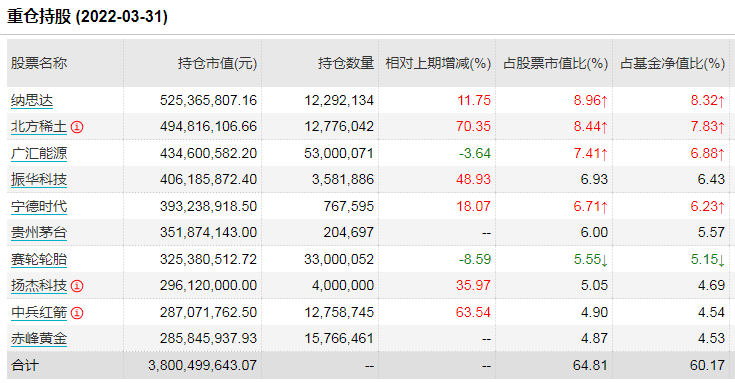Image resolution: width=735 pixels, height=383 pixels.
Task: Click the change value 11.75
Action: (474, 100)
